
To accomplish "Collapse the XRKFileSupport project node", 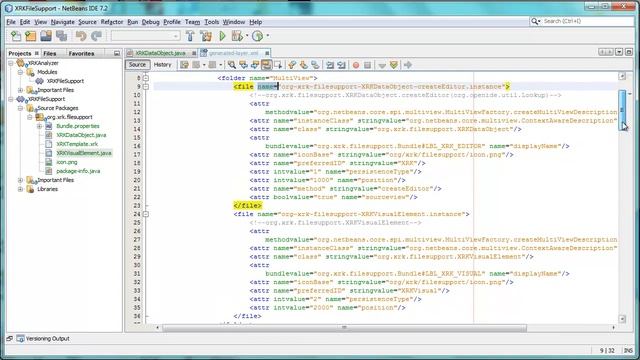I will click(11, 99).
